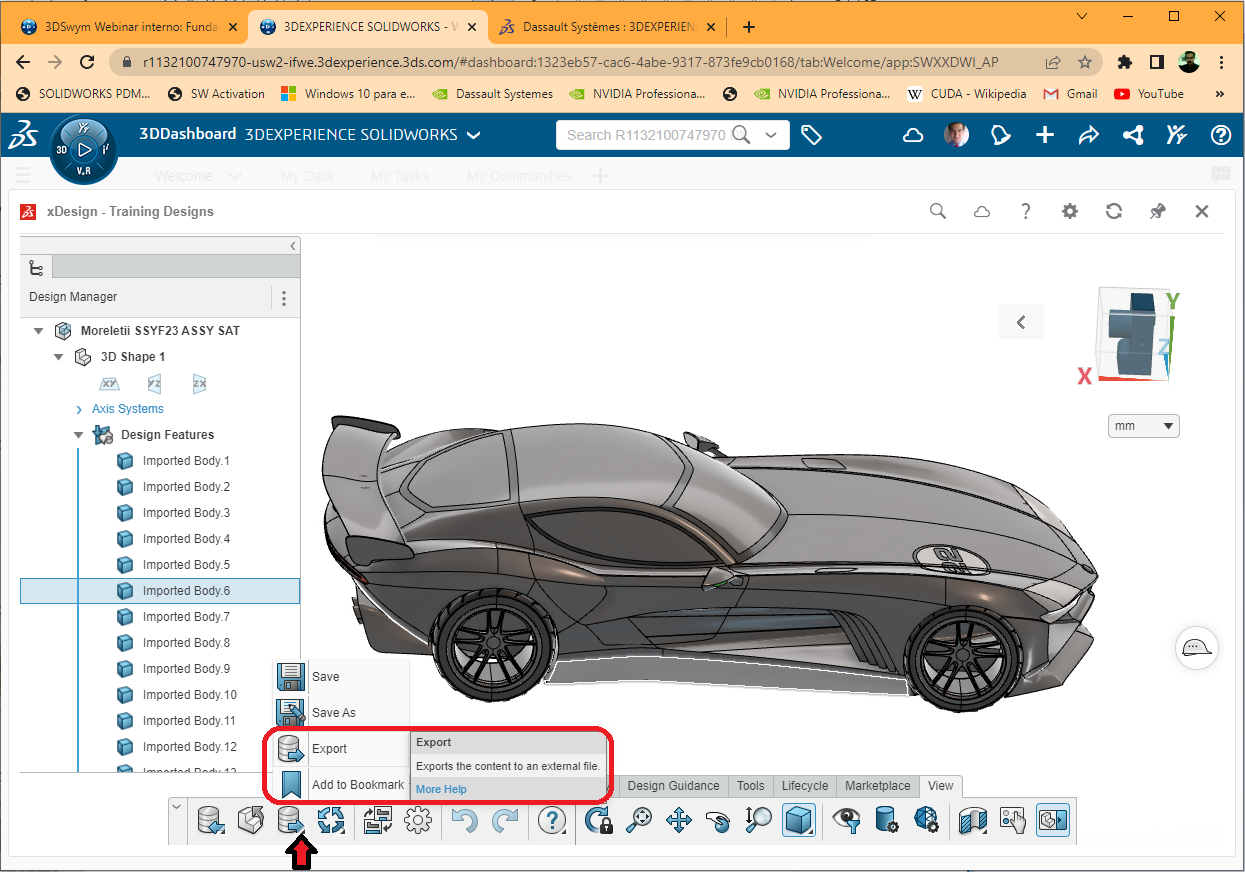Toggle the highlighted rightmost view toolbar button
Image resolution: width=1245 pixels, height=872 pixels.
click(1052, 821)
